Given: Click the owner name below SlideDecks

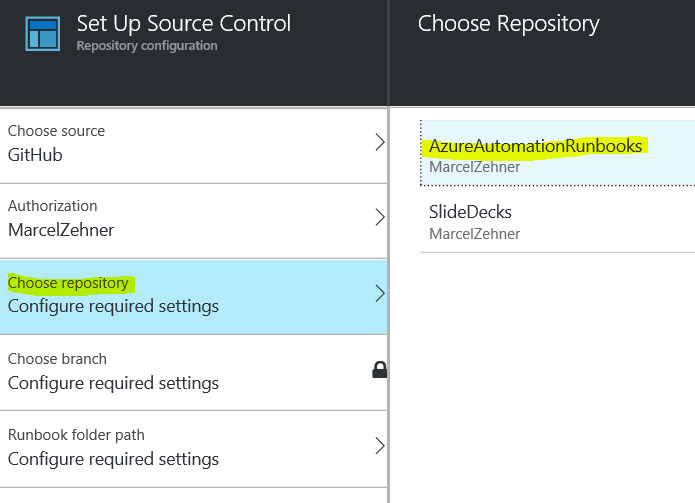Looking at the screenshot, I should coord(474,234).
